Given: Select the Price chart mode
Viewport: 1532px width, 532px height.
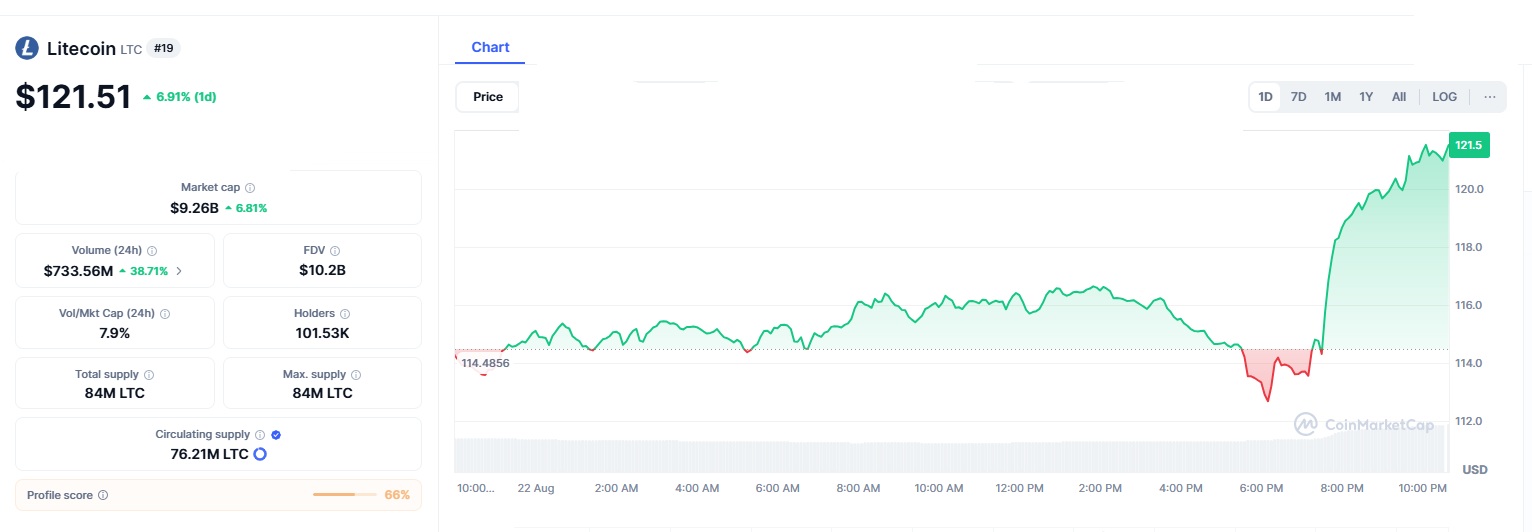Looking at the screenshot, I should pos(488,97).
